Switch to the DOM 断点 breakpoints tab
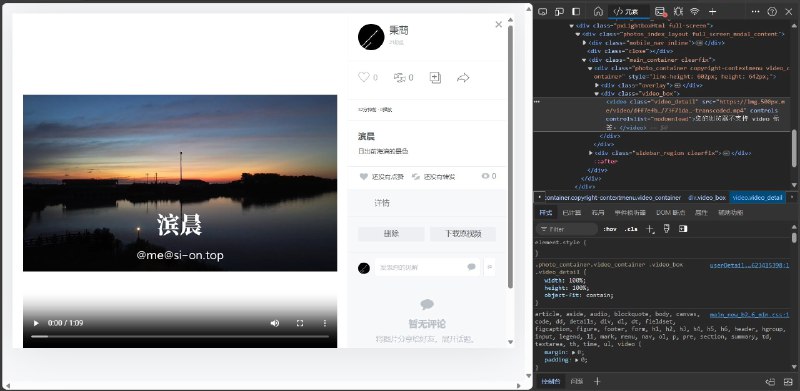The height and width of the screenshot is (391, 800). pyautogui.click(x=670, y=212)
